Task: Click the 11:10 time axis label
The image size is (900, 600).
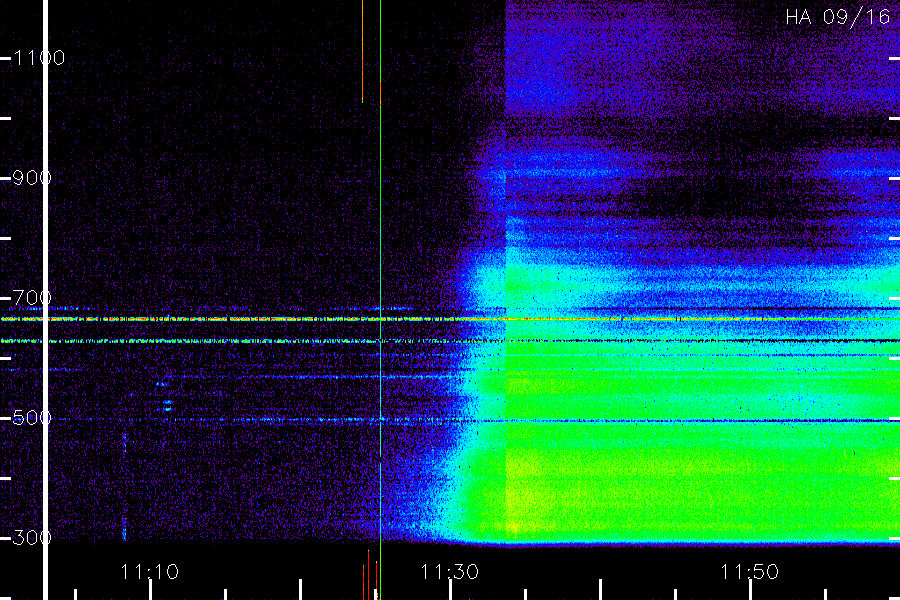Action: point(149,572)
